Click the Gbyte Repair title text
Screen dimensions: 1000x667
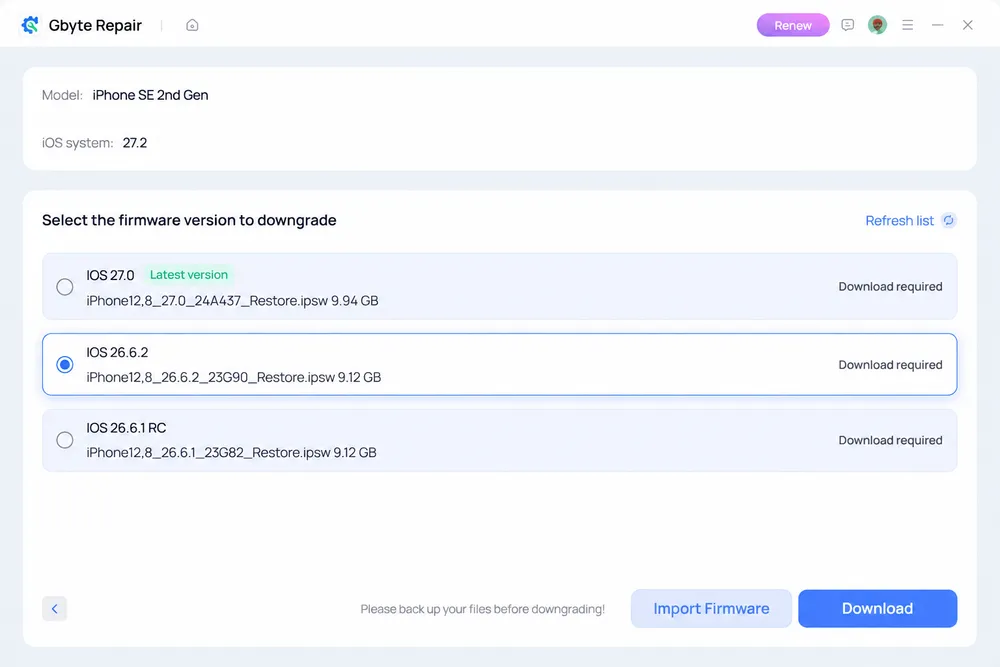[95, 26]
